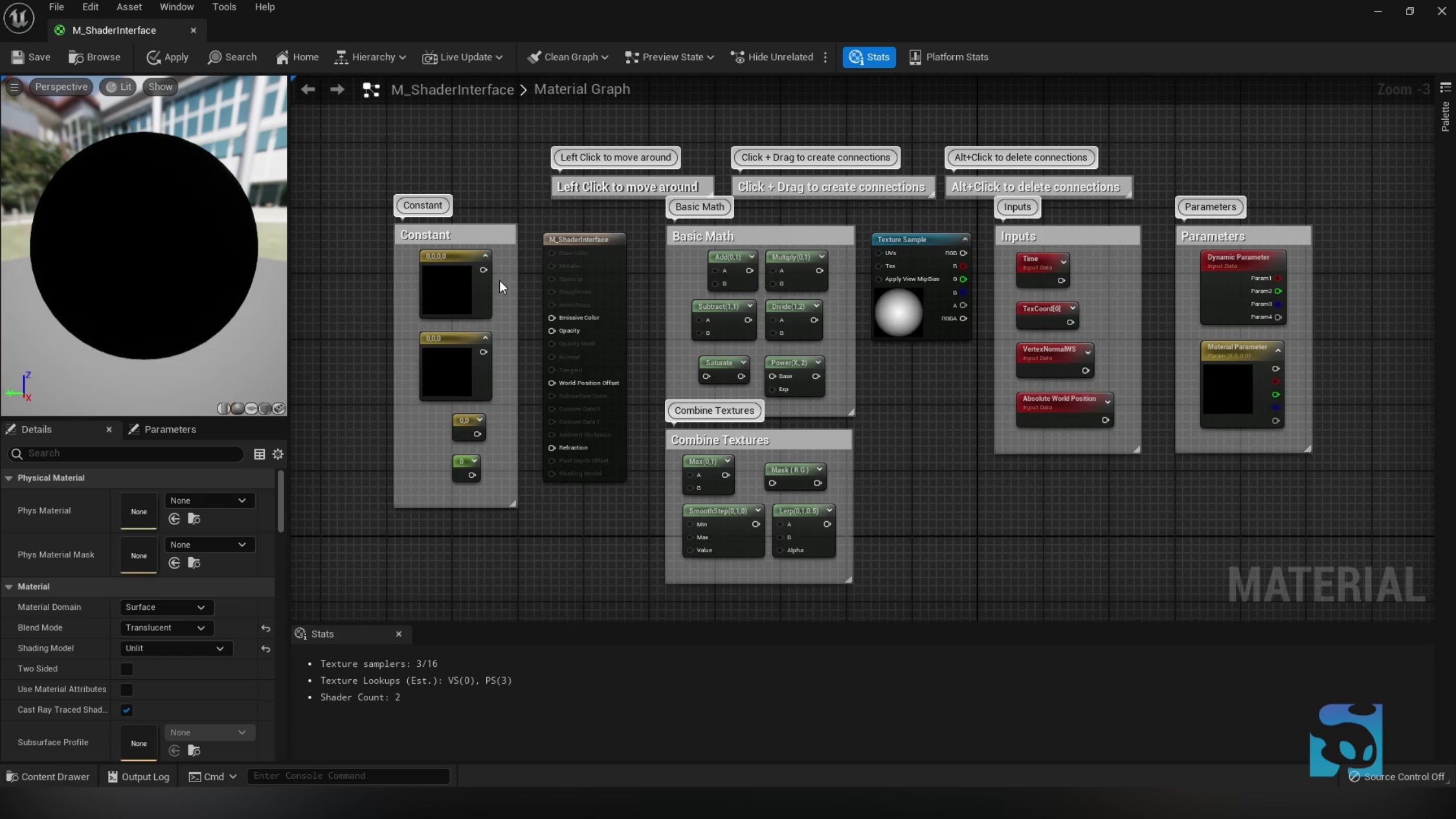Open Platform Stats panel
The height and width of the screenshot is (819, 1456).
click(x=949, y=57)
